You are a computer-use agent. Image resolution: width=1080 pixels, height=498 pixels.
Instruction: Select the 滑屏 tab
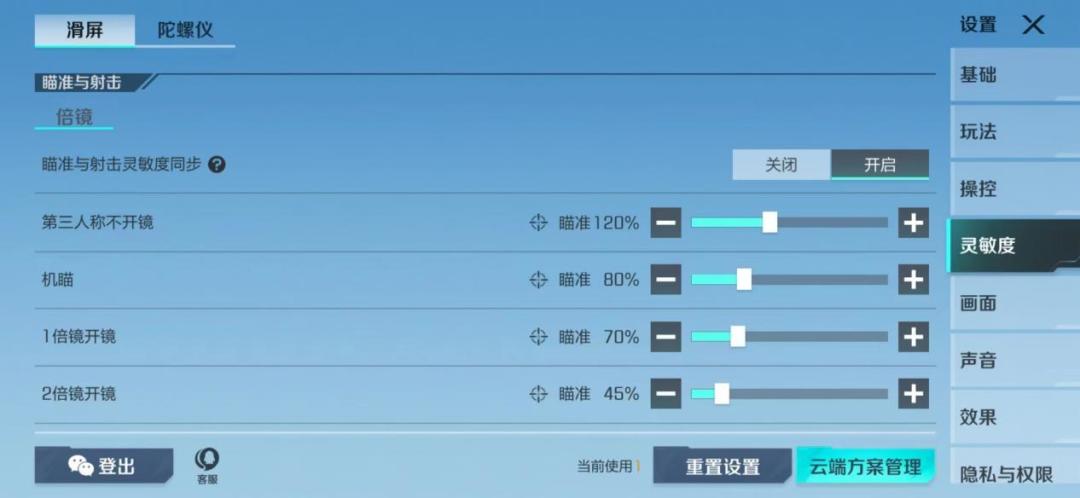click(x=84, y=30)
